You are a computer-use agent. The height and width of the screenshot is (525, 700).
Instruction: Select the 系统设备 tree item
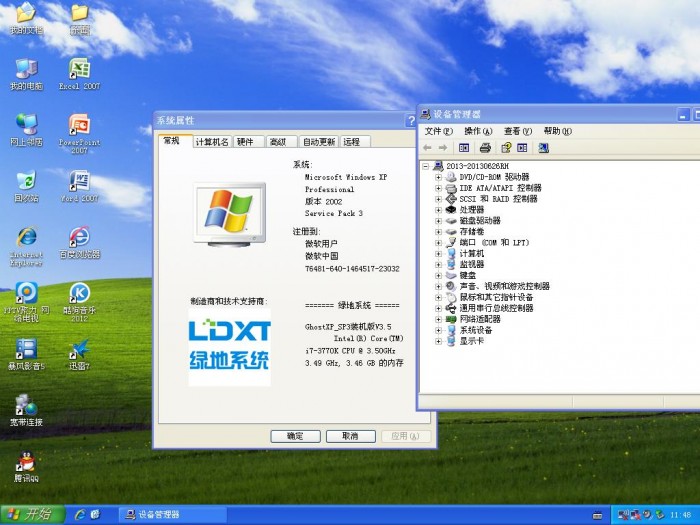click(475, 330)
